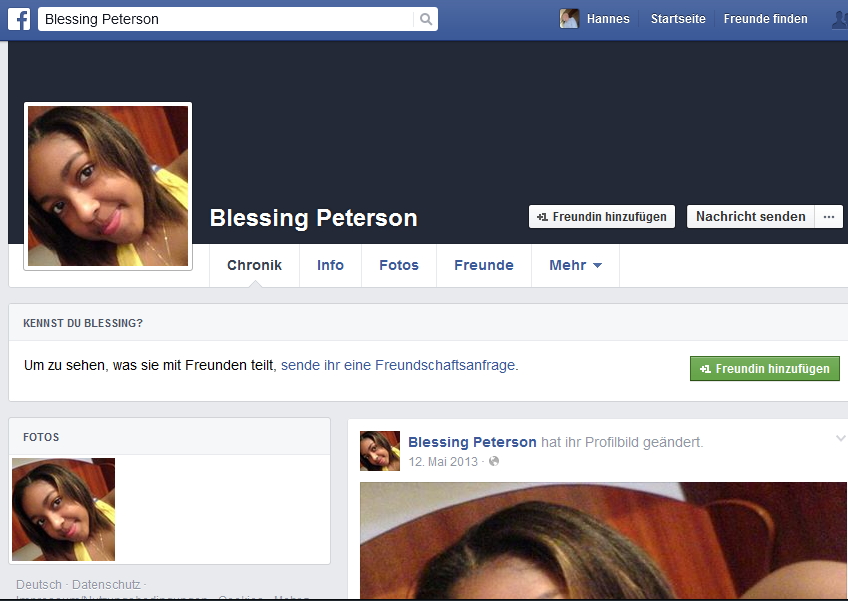Open the three-dots more actions menu
The image size is (848, 601).
pyautogui.click(x=829, y=216)
